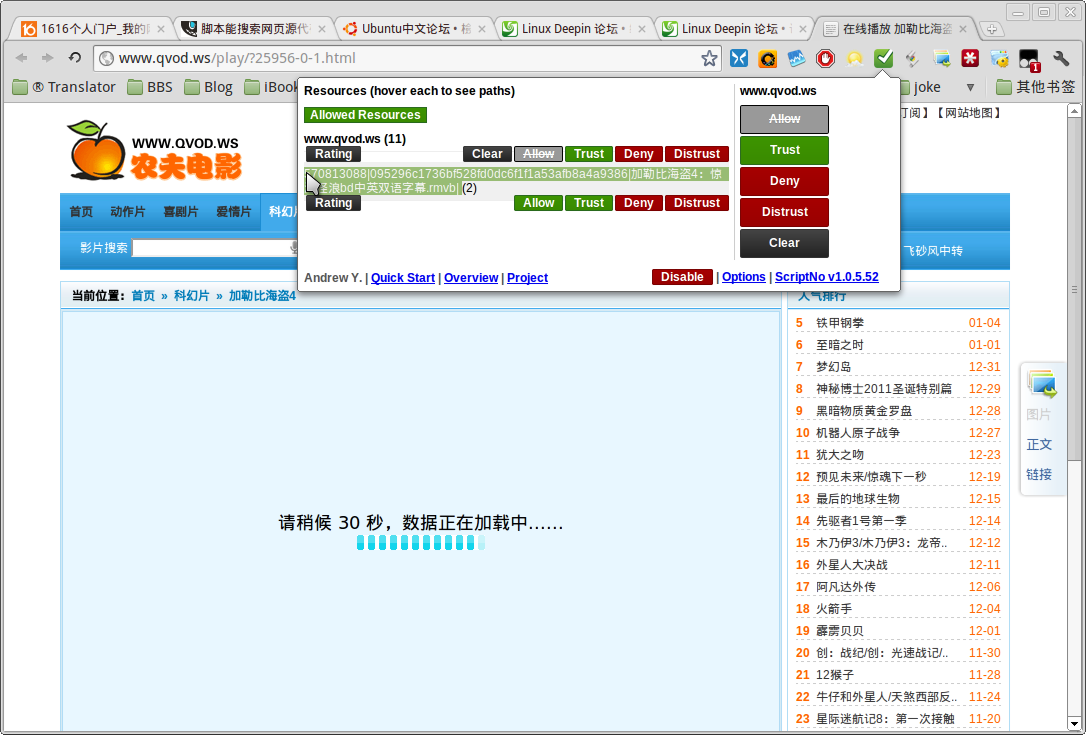
Task: Click the Allowed Resources green label
Action: (365, 115)
